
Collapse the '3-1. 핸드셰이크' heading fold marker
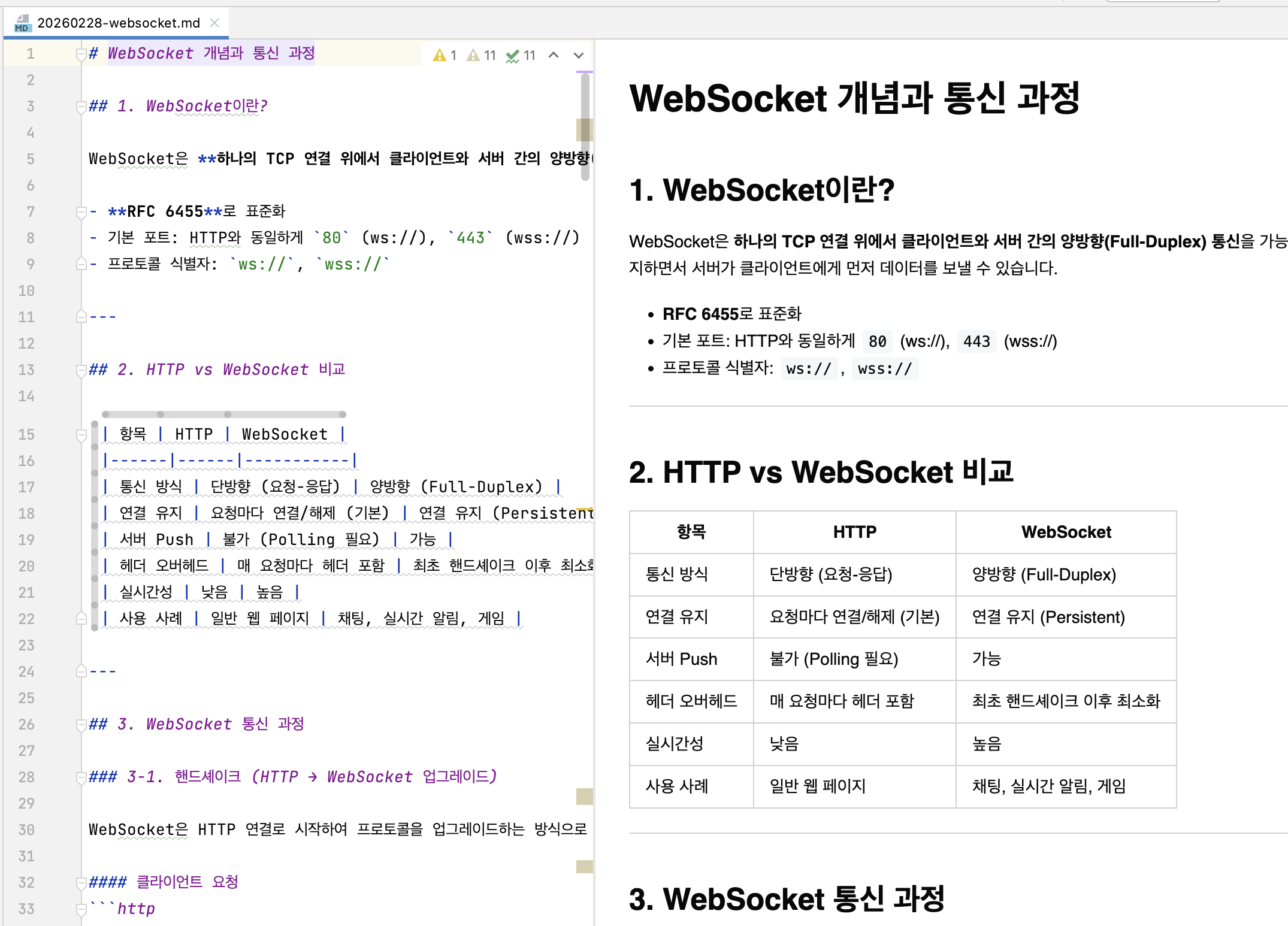click(x=81, y=778)
